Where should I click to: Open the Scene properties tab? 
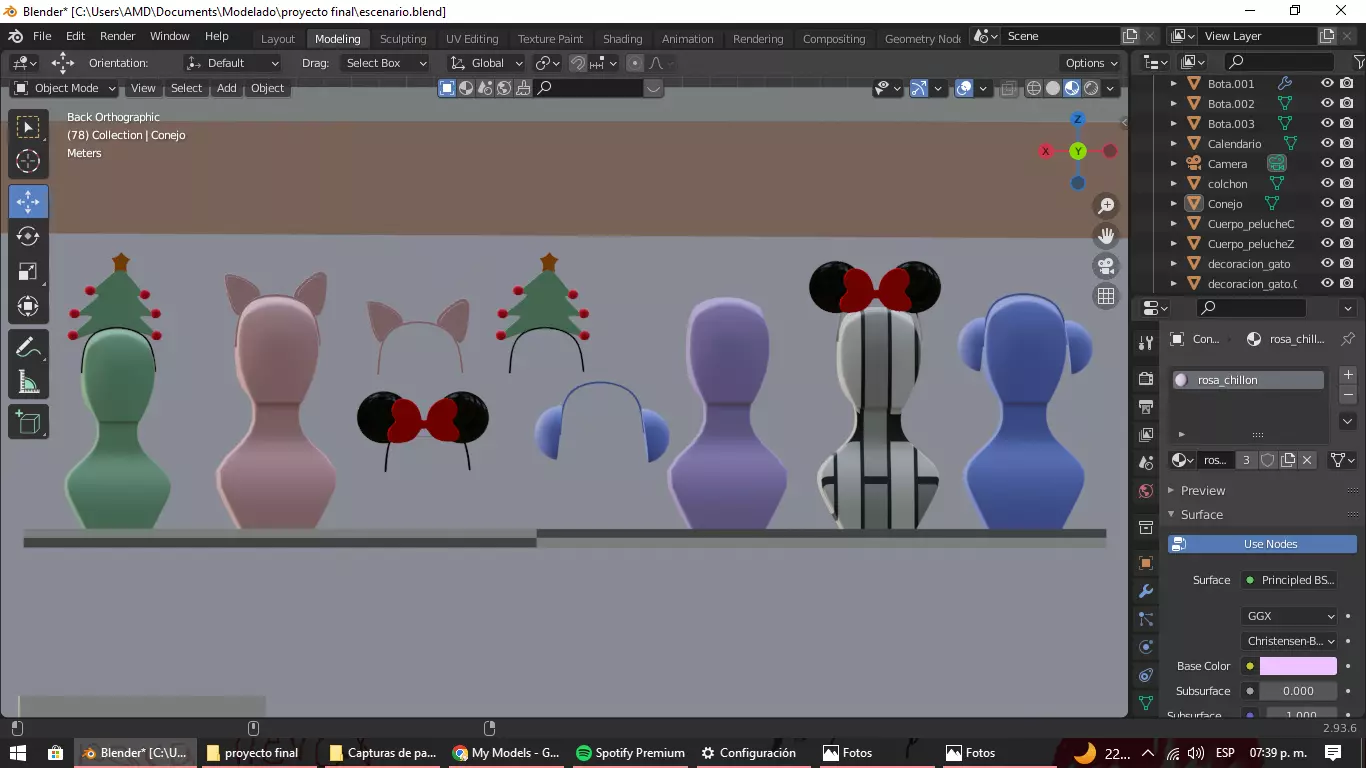pos(1146,463)
